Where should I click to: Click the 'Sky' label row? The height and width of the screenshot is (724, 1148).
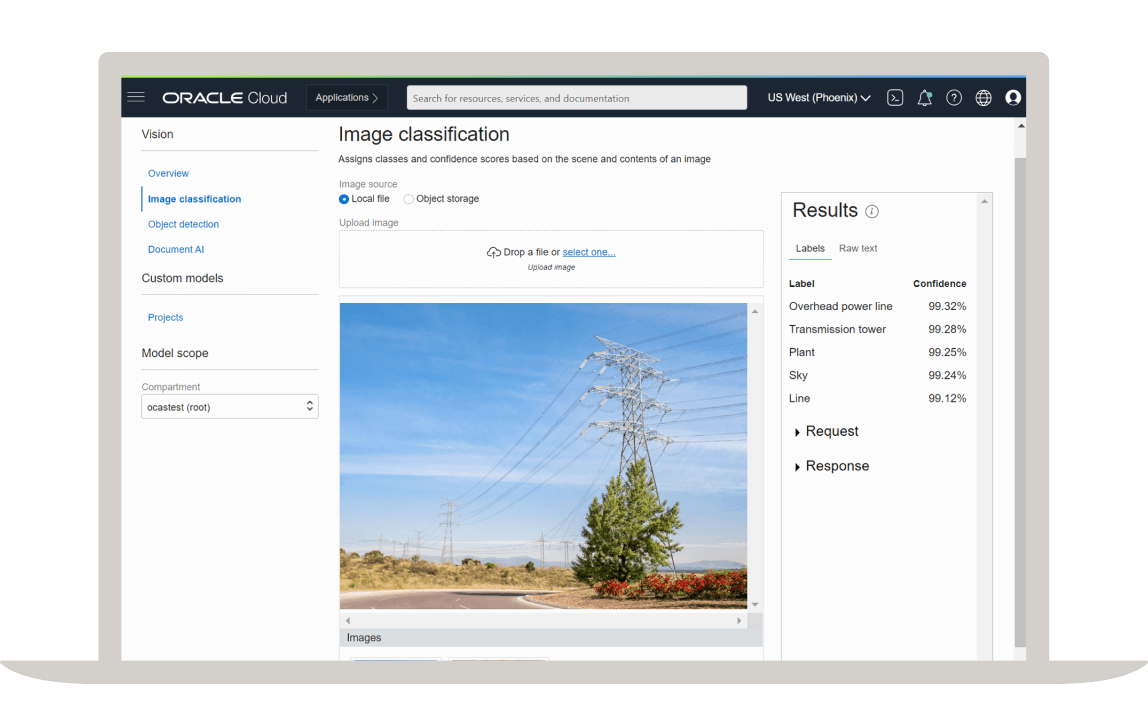(x=877, y=376)
